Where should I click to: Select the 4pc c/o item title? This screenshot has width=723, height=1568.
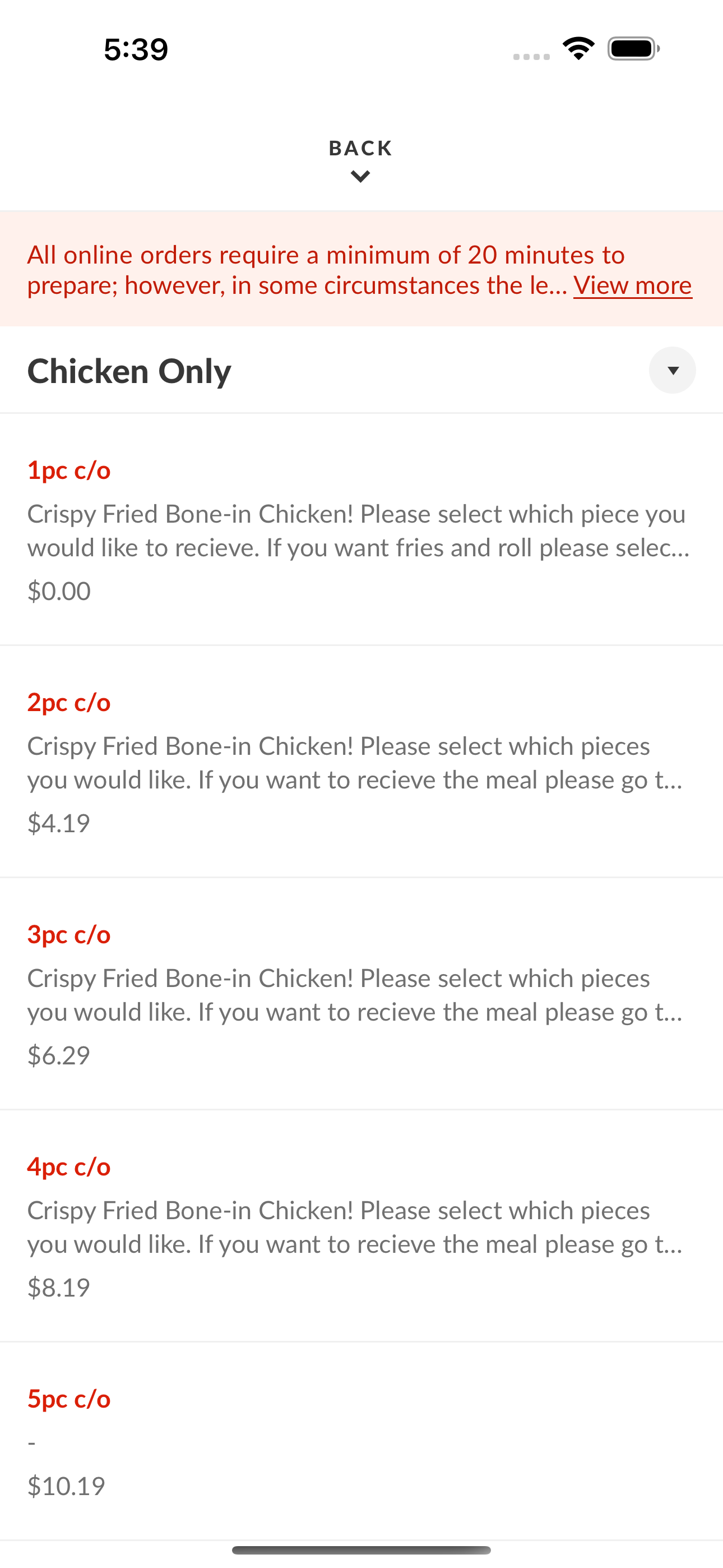69,1167
